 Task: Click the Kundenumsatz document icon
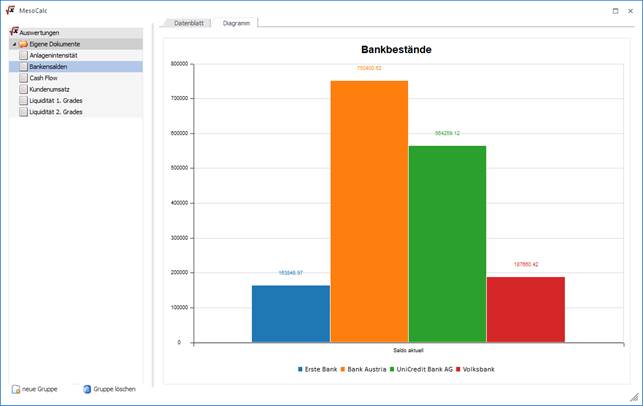(23, 89)
